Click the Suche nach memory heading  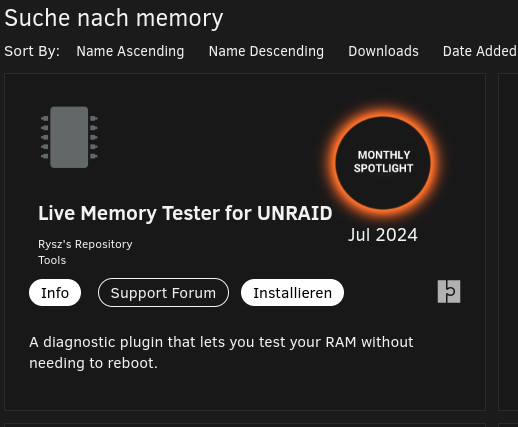point(114,18)
